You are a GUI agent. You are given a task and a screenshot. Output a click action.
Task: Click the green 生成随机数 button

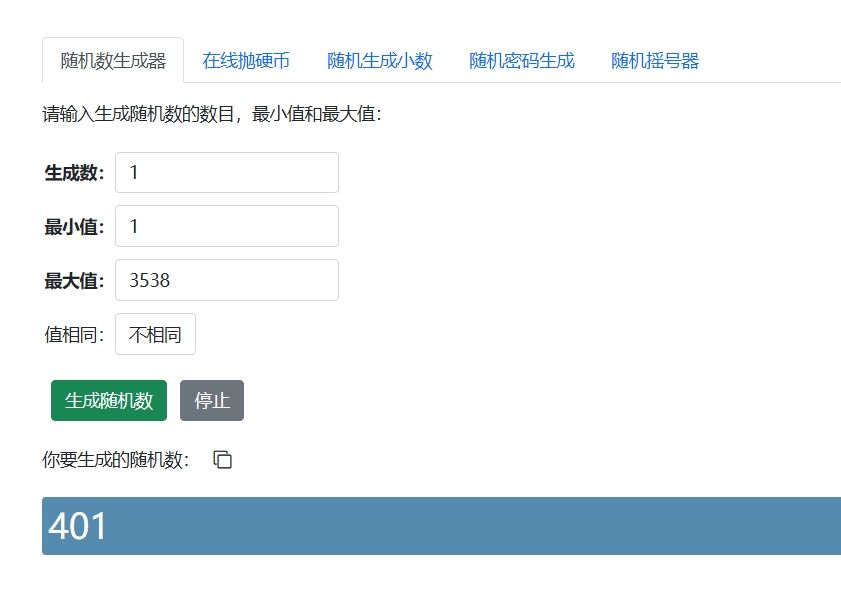[x=109, y=401]
